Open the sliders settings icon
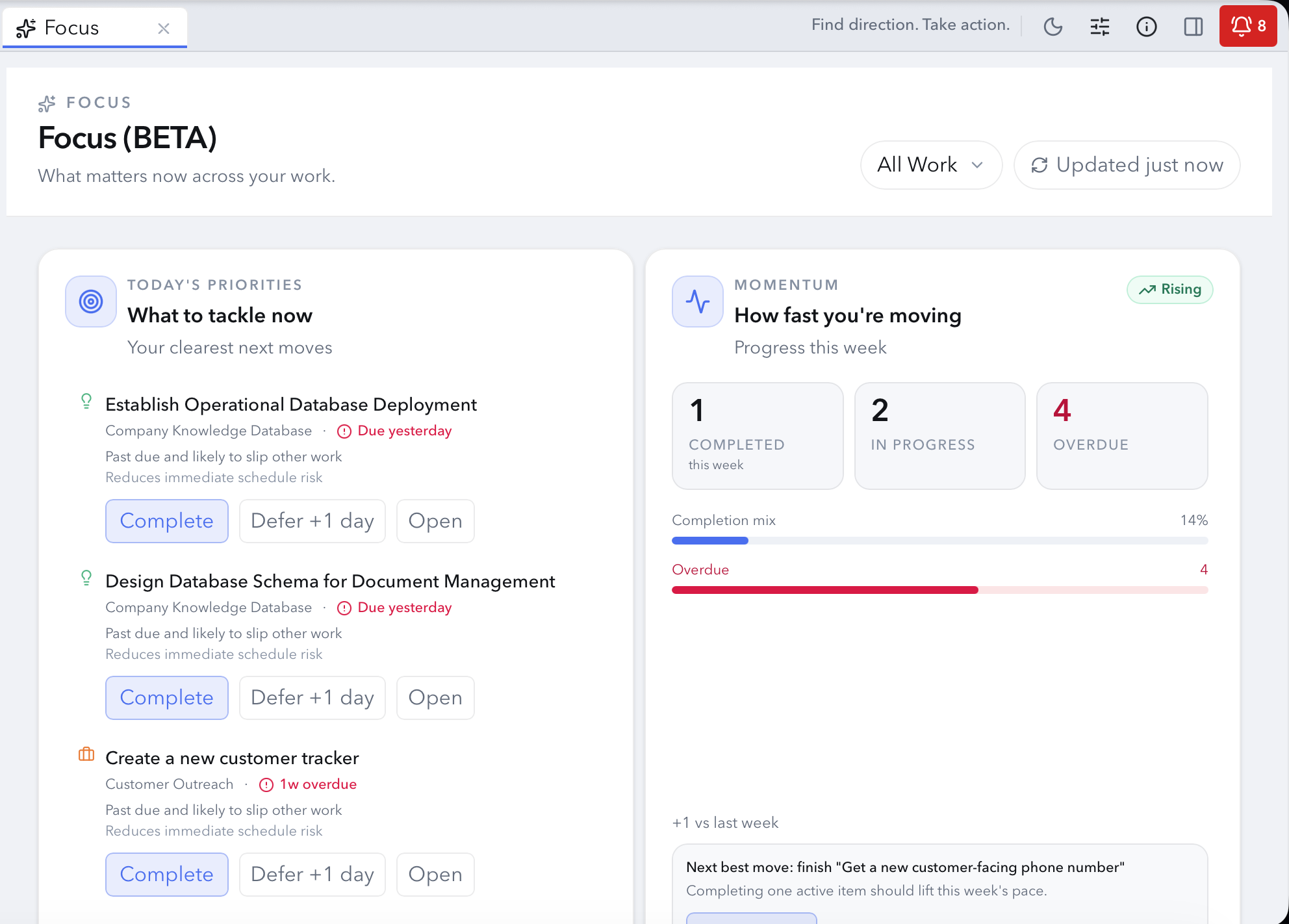The width and height of the screenshot is (1289, 924). click(1099, 27)
